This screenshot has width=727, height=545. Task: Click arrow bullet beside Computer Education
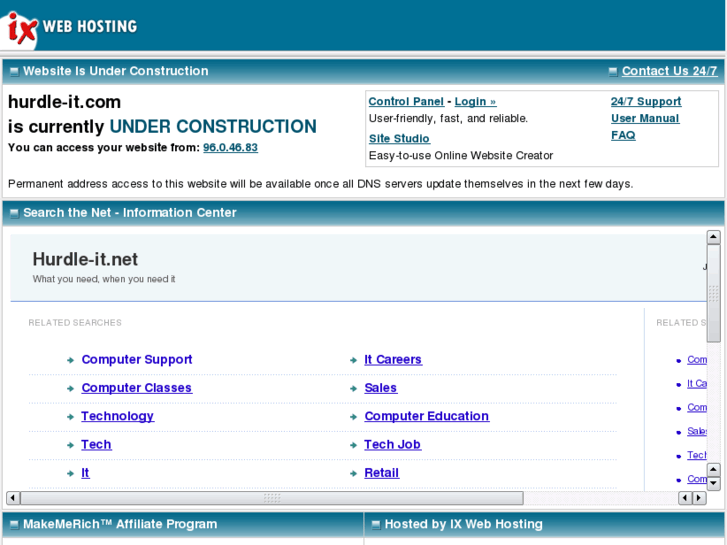pos(353,417)
